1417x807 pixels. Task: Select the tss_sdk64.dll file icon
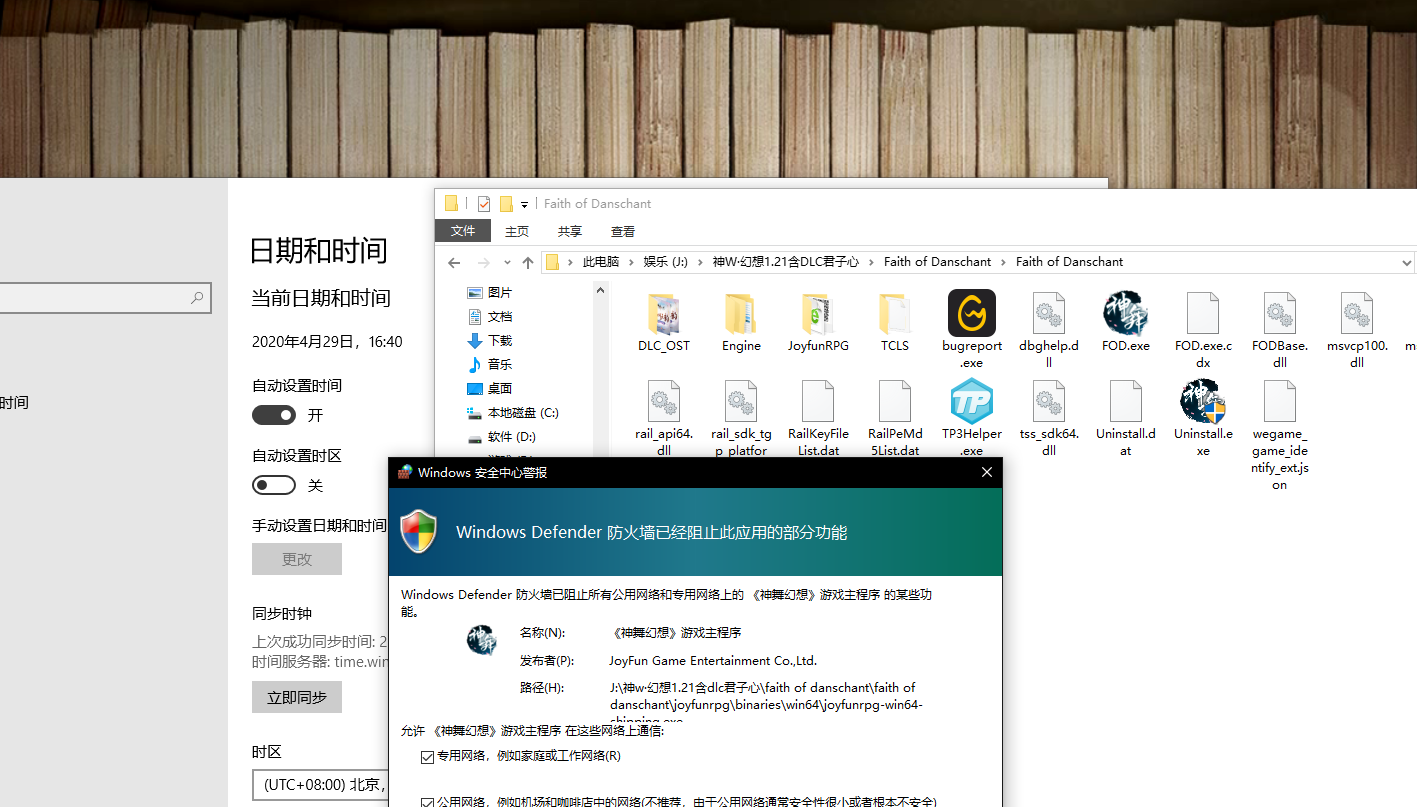(1049, 401)
